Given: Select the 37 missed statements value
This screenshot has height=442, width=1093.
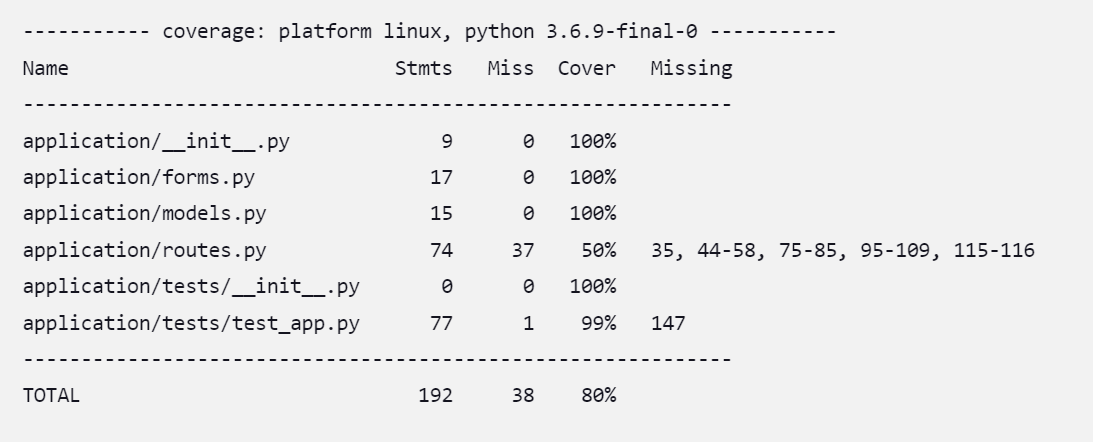Looking at the screenshot, I should [523, 250].
